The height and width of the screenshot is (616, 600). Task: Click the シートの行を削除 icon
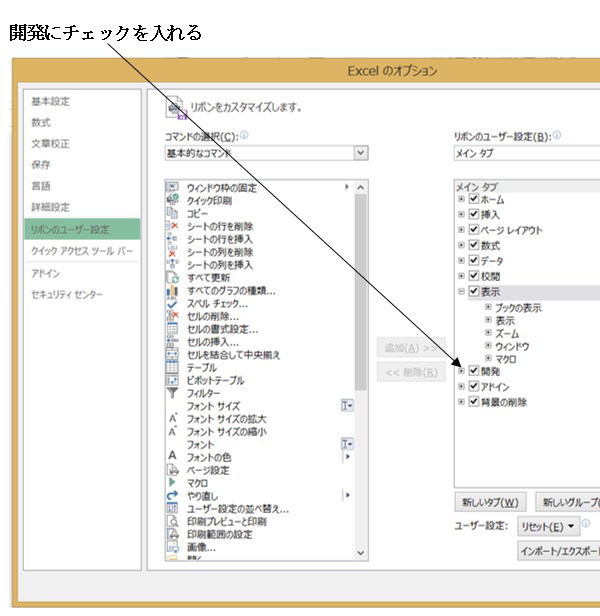click(172, 226)
